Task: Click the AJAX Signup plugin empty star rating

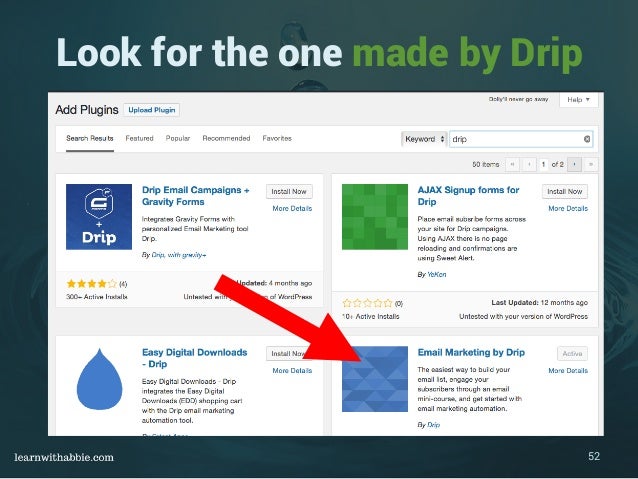Action: pos(367,303)
